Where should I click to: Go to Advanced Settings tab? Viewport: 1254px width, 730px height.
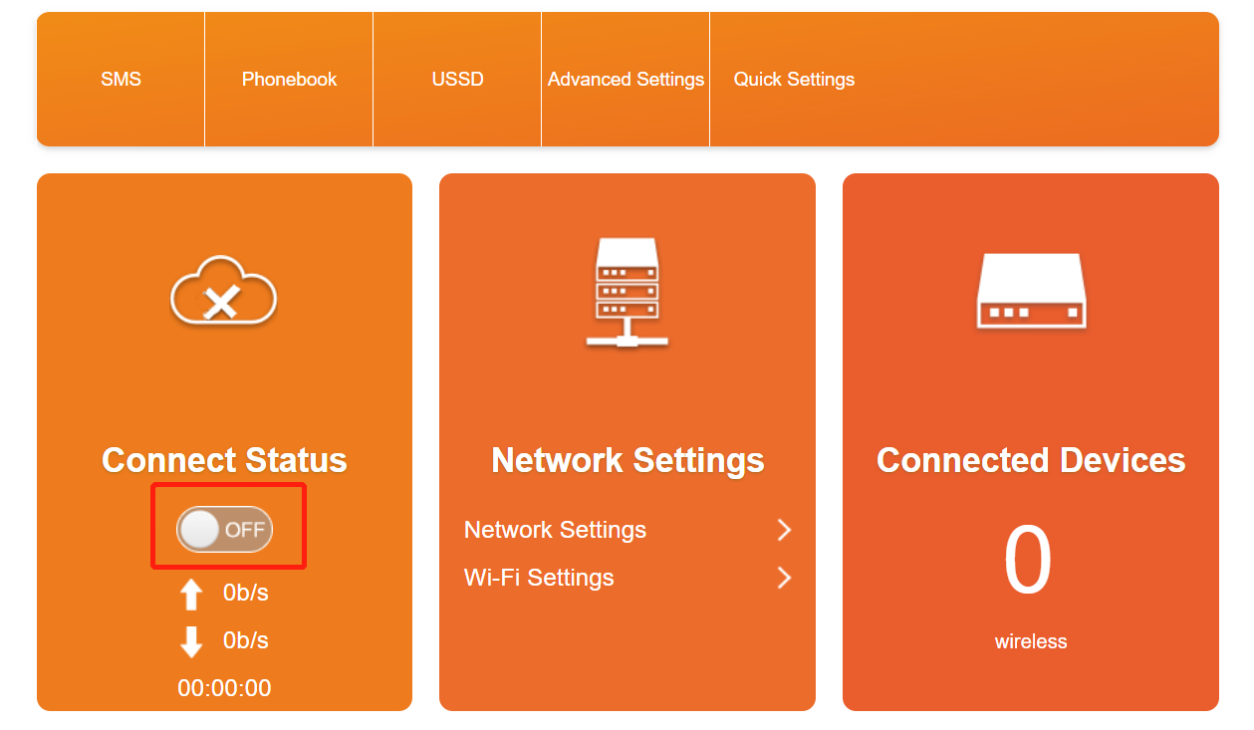click(x=626, y=79)
